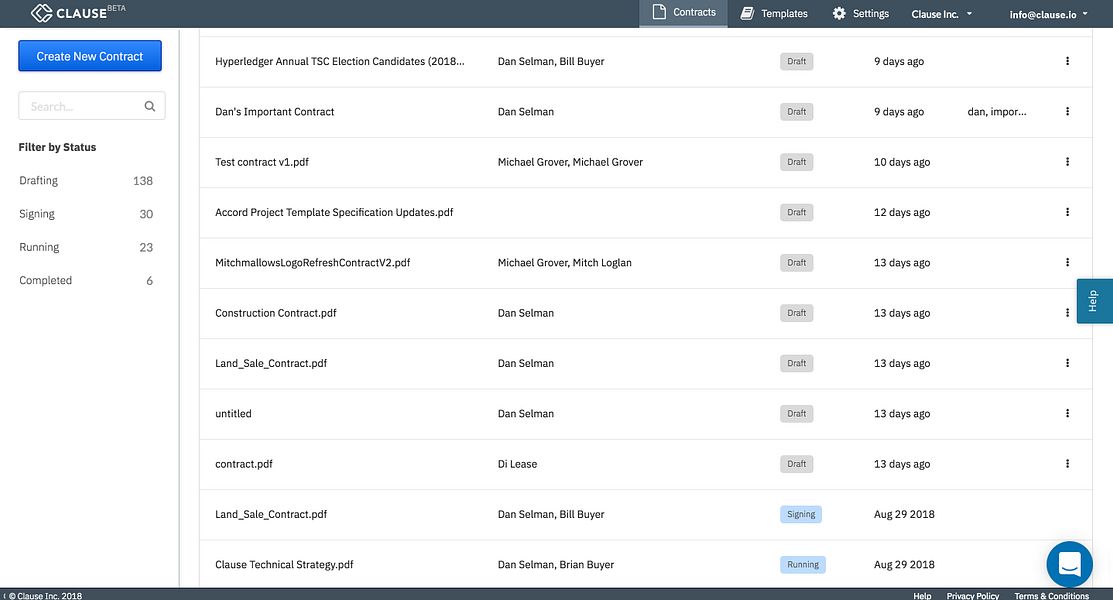Filter contracts by Running status
Image resolution: width=1113 pixels, height=600 pixels.
coord(86,247)
